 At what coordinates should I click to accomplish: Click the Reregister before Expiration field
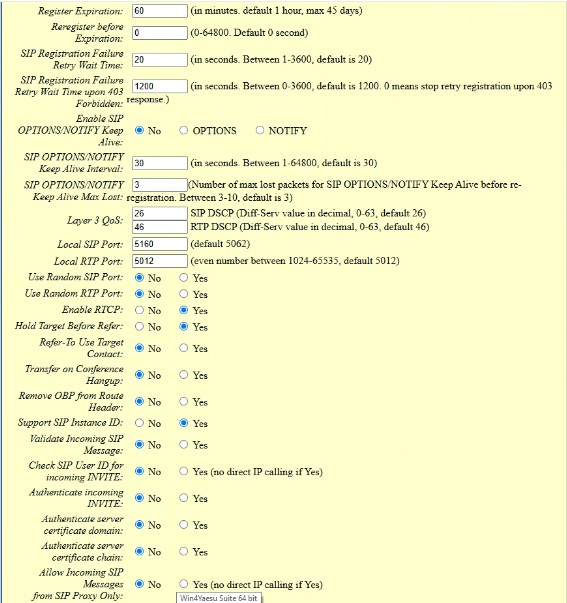(160, 33)
